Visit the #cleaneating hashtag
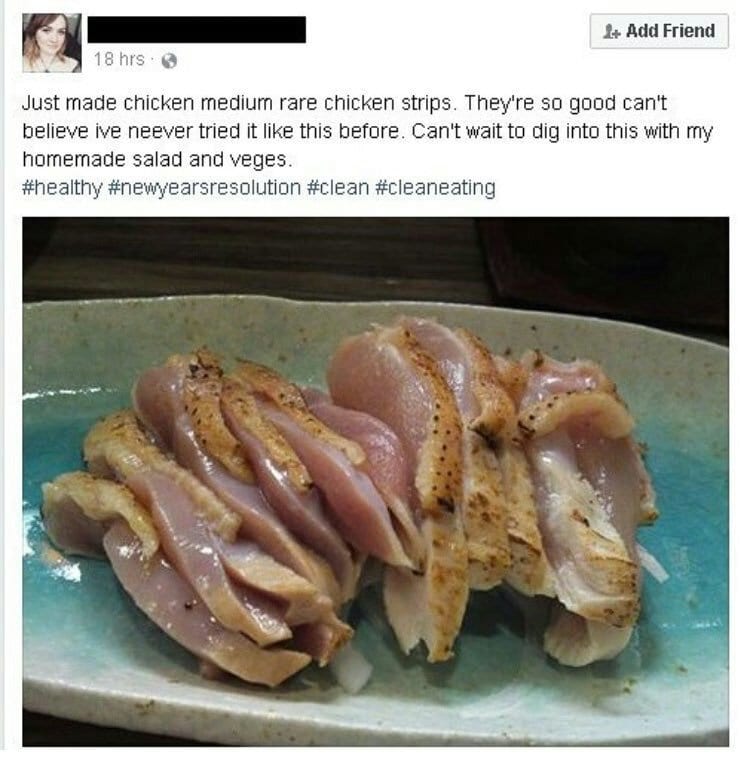749x761 pixels. point(435,187)
